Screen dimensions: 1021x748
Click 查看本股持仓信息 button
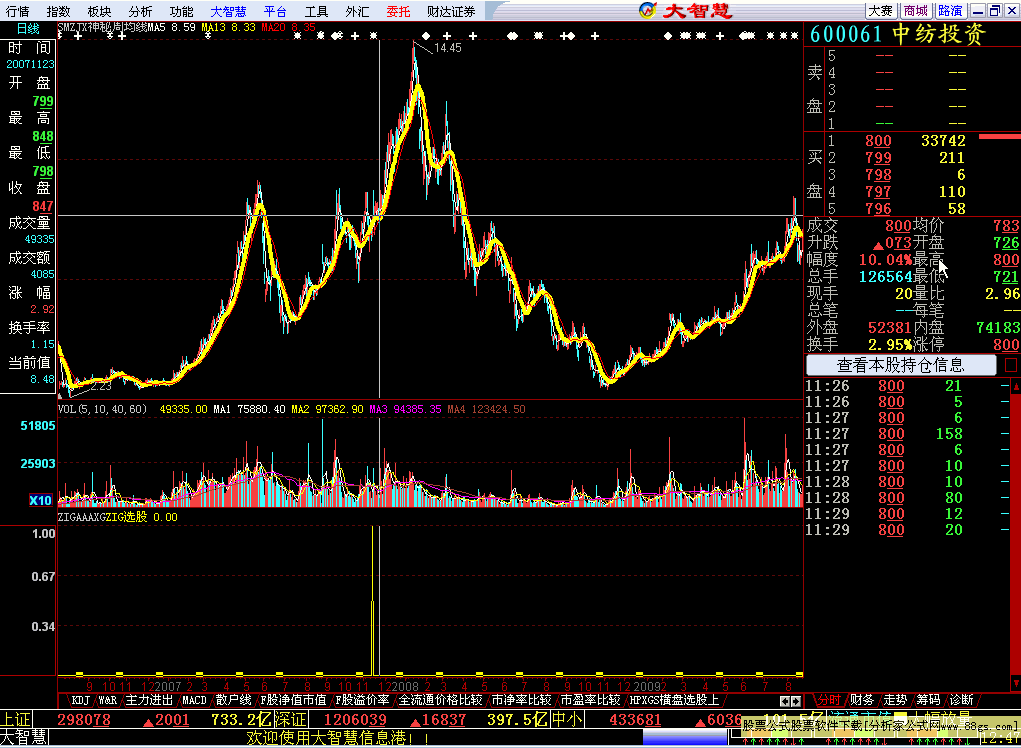(901, 365)
